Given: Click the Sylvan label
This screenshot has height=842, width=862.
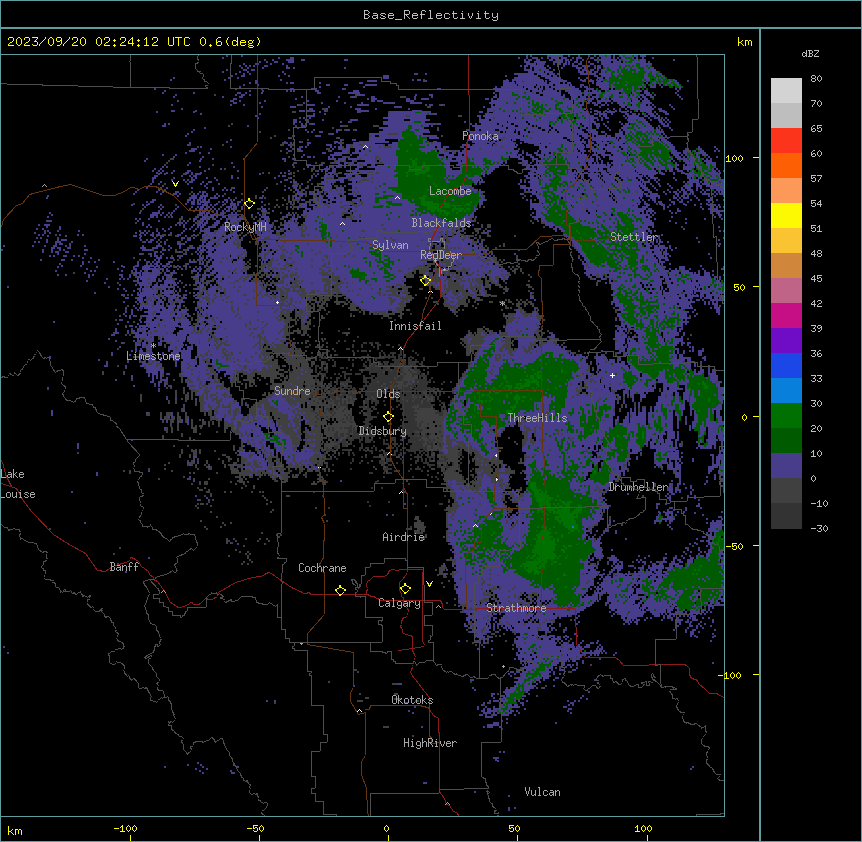Looking at the screenshot, I should point(390,245).
